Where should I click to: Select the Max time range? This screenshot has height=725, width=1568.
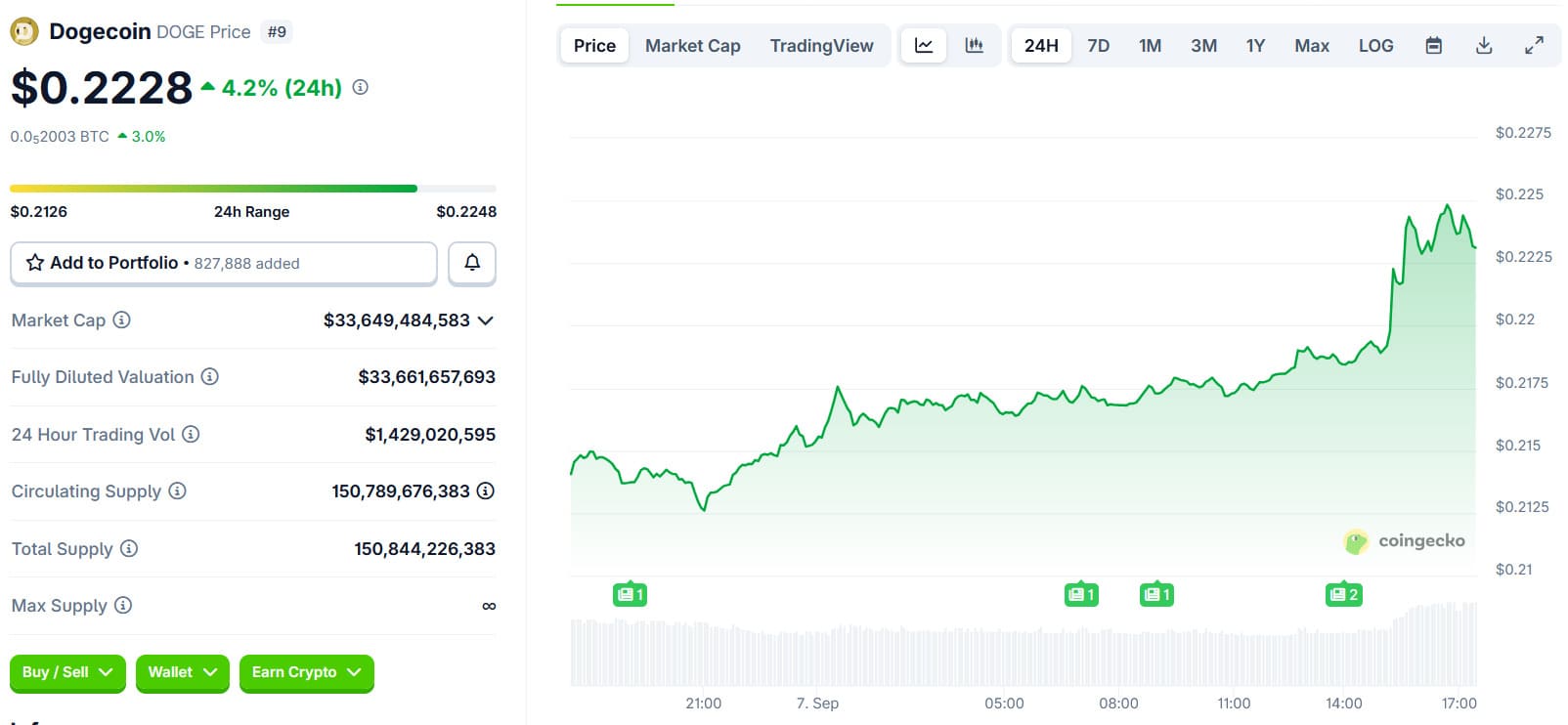[x=1312, y=45]
